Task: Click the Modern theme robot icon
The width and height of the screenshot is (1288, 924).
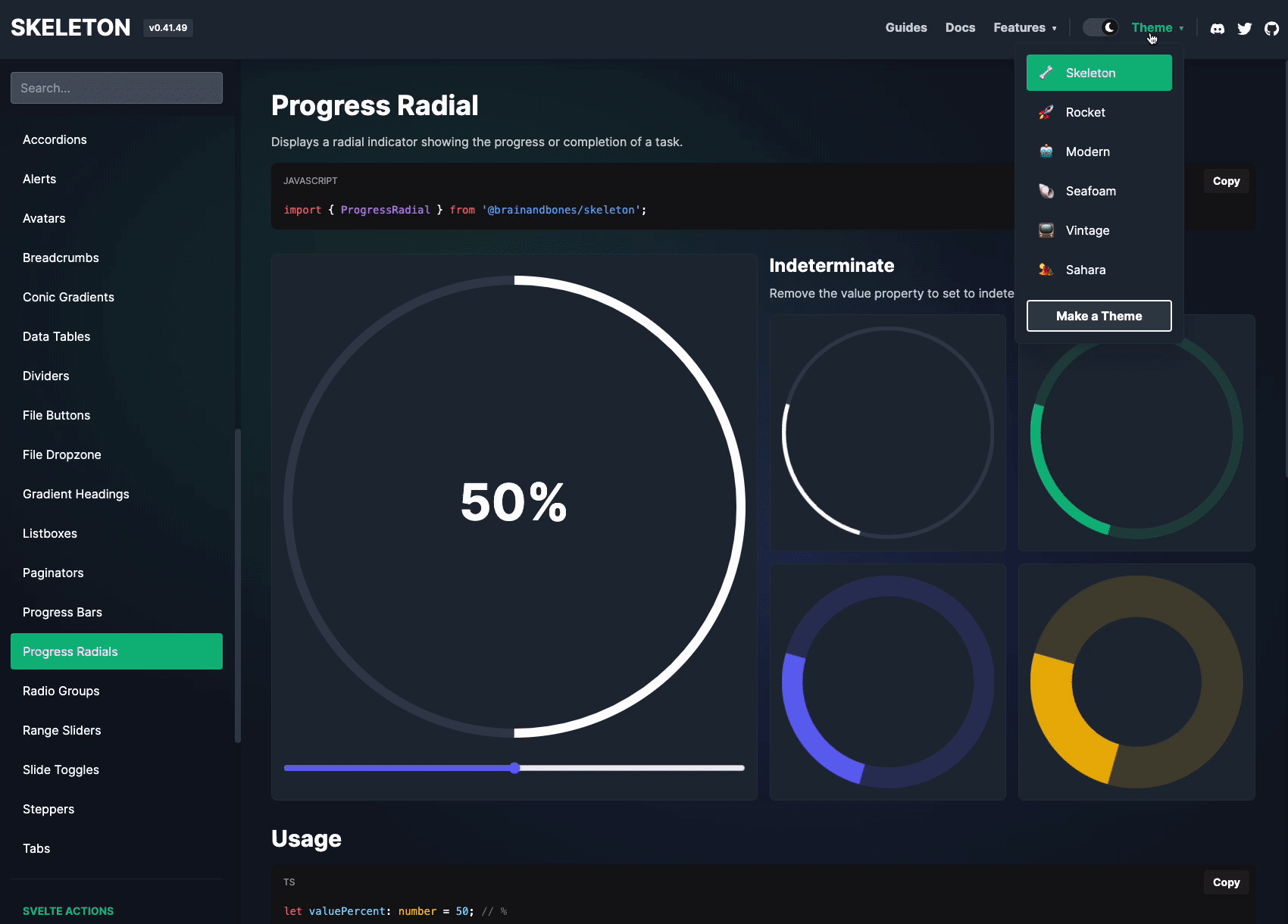Action: click(1046, 151)
